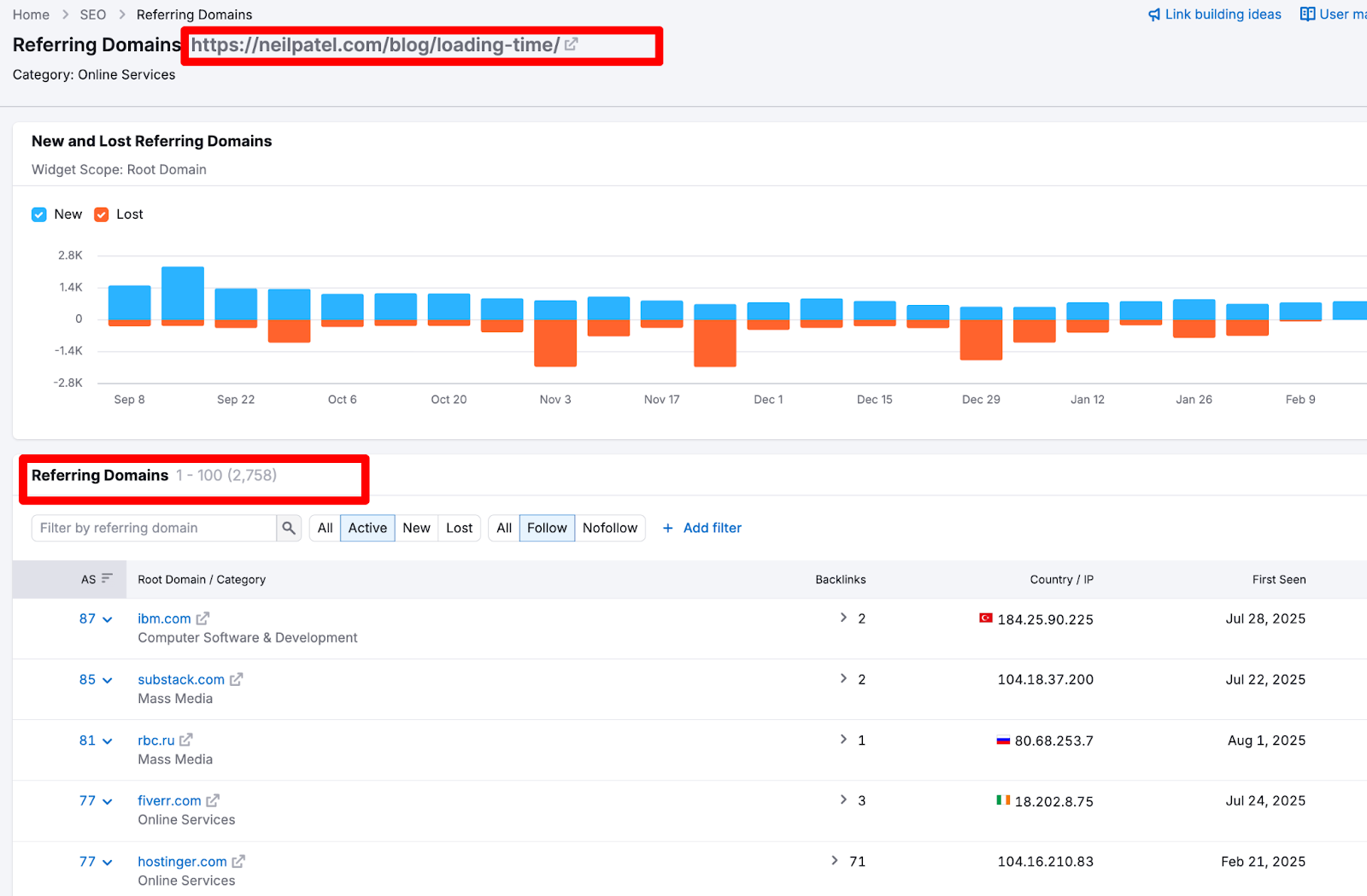Open hostinger.com external link icon
1367x896 pixels.
238,862
